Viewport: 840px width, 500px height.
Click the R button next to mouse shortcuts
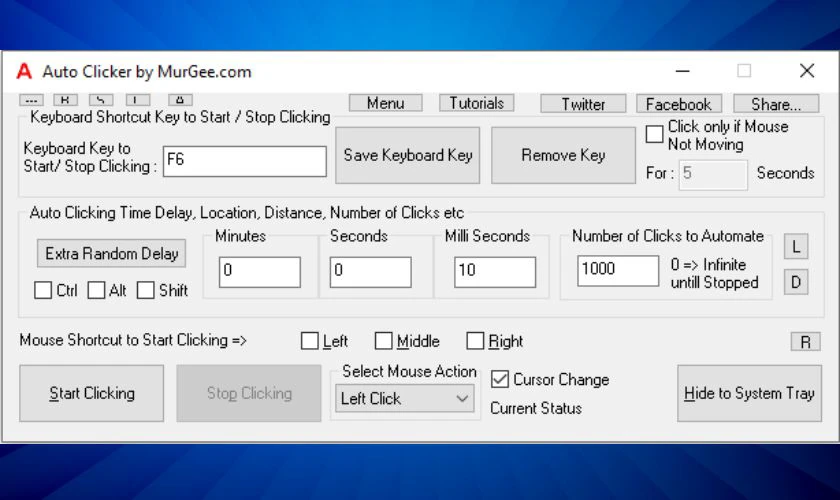click(x=806, y=342)
